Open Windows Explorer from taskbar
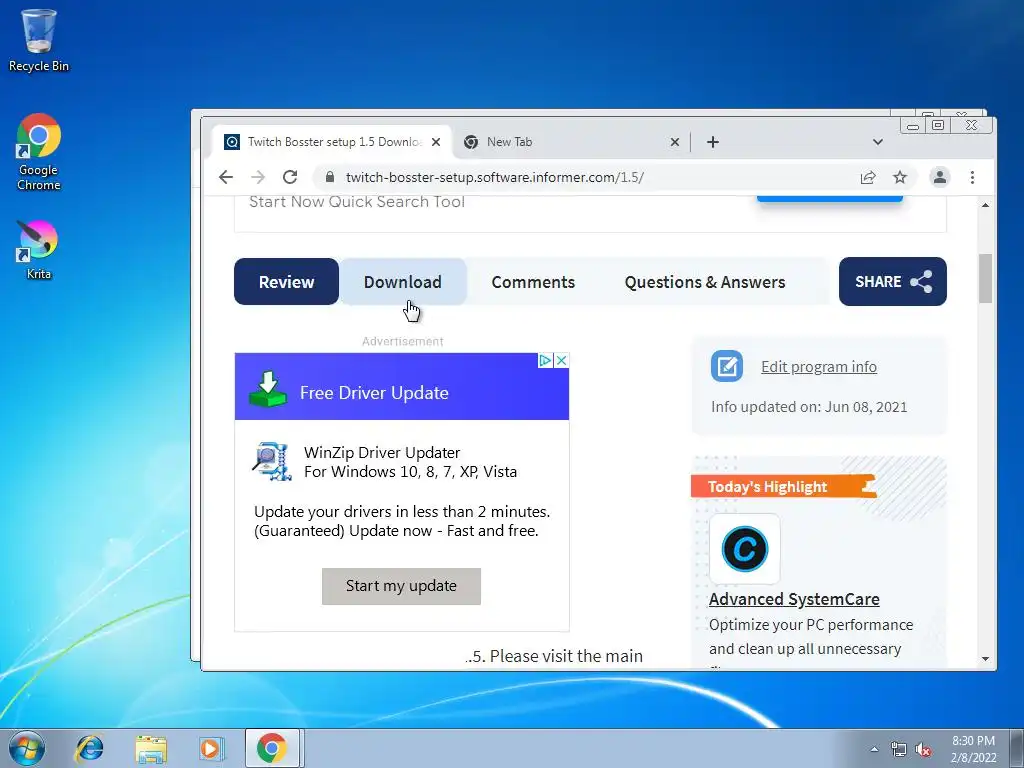This screenshot has width=1024, height=768. [x=151, y=748]
